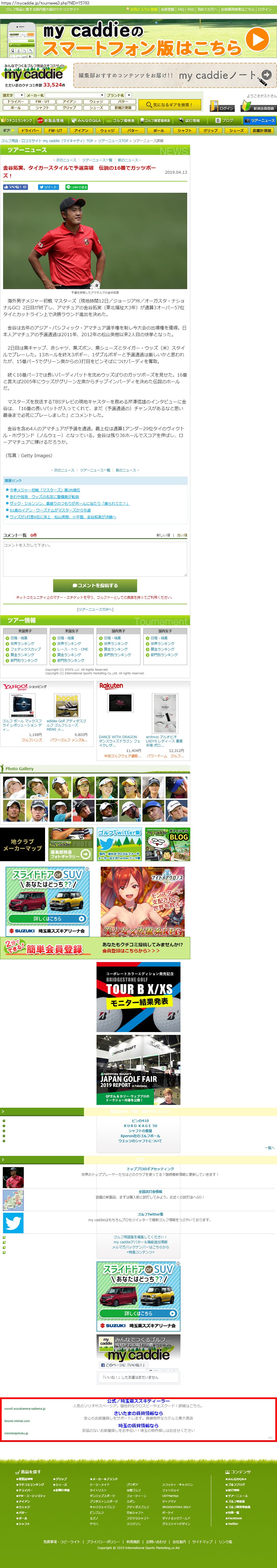
Task: Sort comments by 古い順
Action: (x=182, y=535)
